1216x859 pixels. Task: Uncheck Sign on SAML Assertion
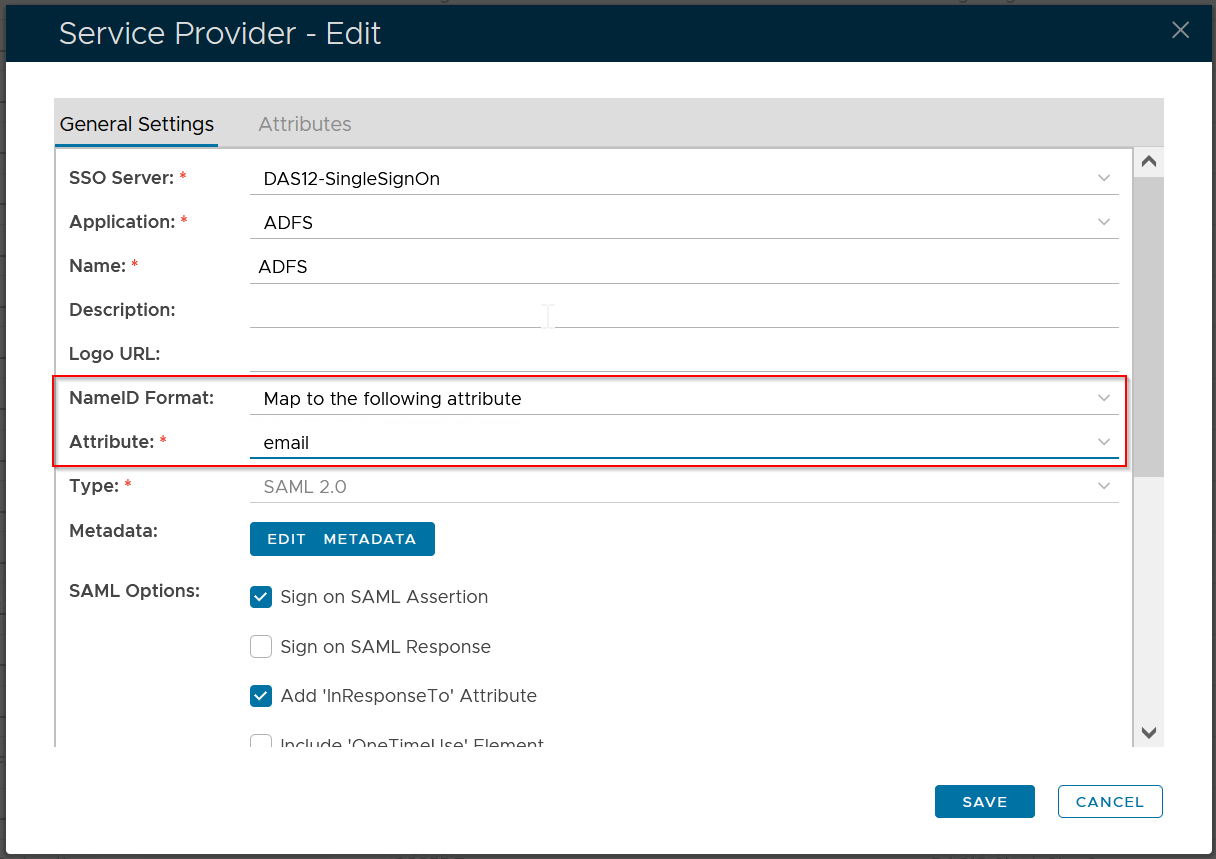click(261, 597)
